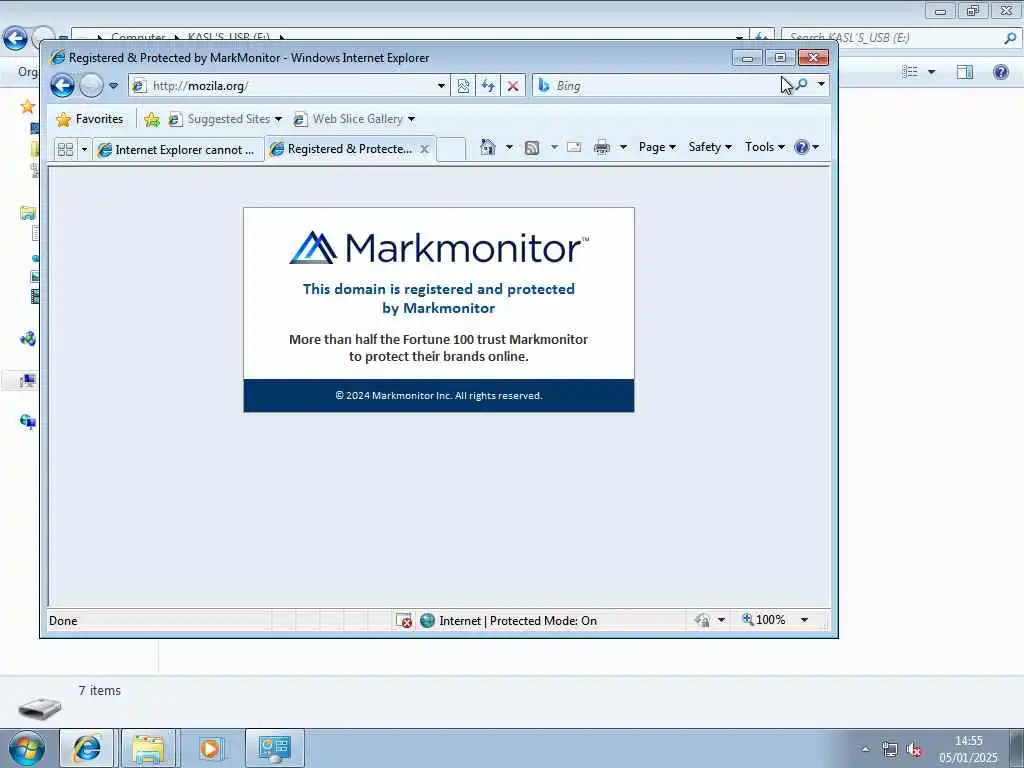The image size is (1024, 768).
Task: Select the 'Registered & Protecte...' tab
Action: coord(343,149)
